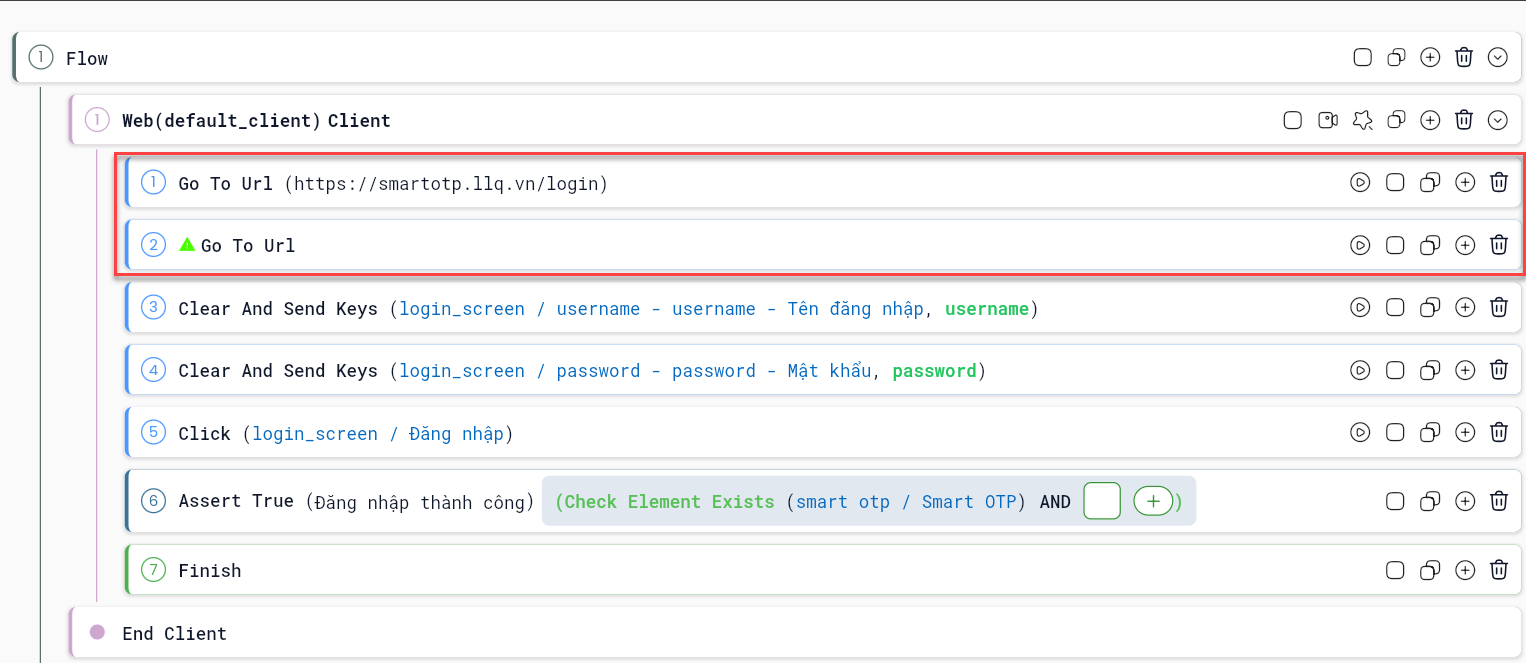The width and height of the screenshot is (1526, 663).
Task: Duplicate the Click Đăng nhập step
Action: 1431,432
